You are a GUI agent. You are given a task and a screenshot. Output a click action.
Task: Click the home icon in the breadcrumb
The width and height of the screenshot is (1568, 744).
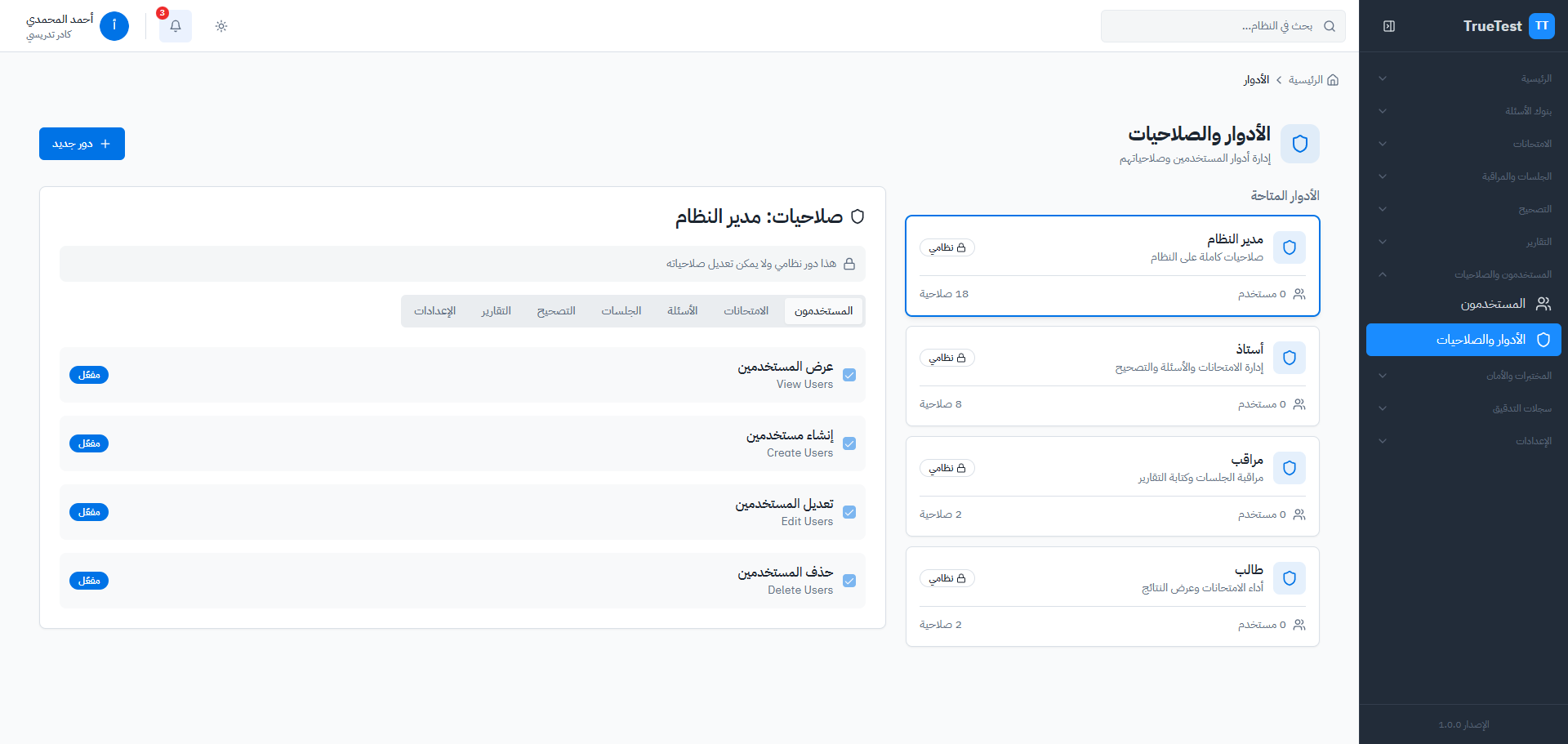click(1333, 80)
